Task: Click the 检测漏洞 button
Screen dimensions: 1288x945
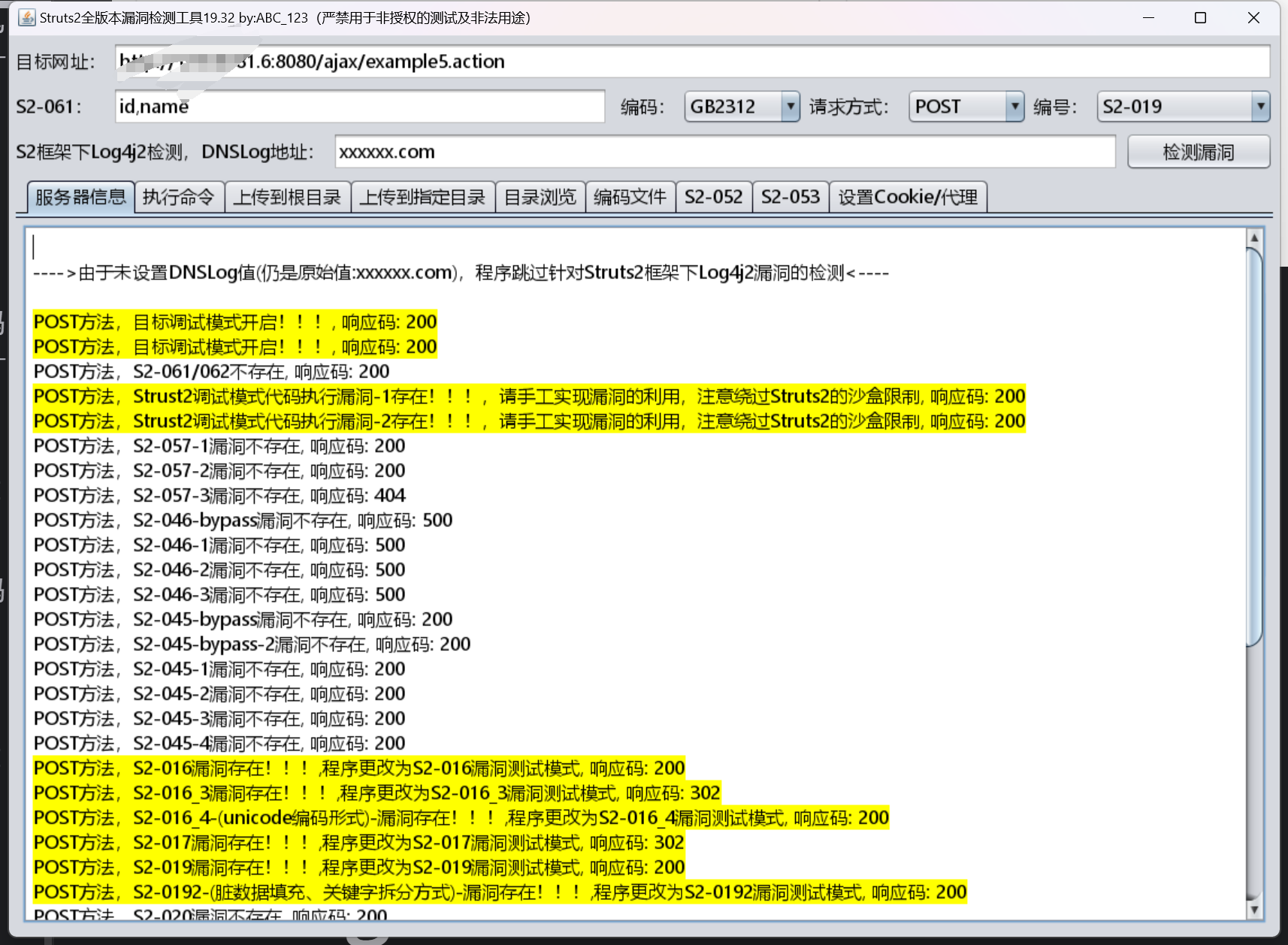Action: pyautogui.click(x=1198, y=152)
